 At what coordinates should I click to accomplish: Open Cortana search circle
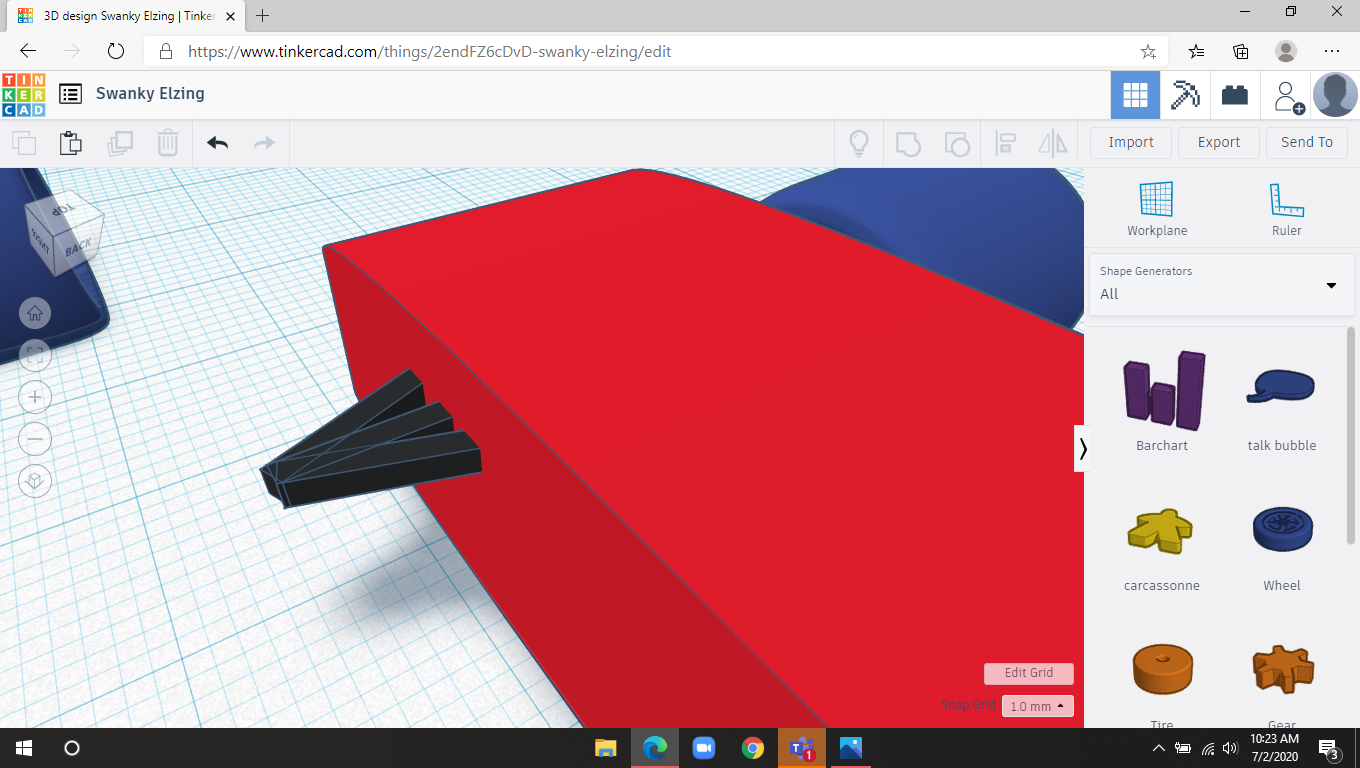pos(71,748)
